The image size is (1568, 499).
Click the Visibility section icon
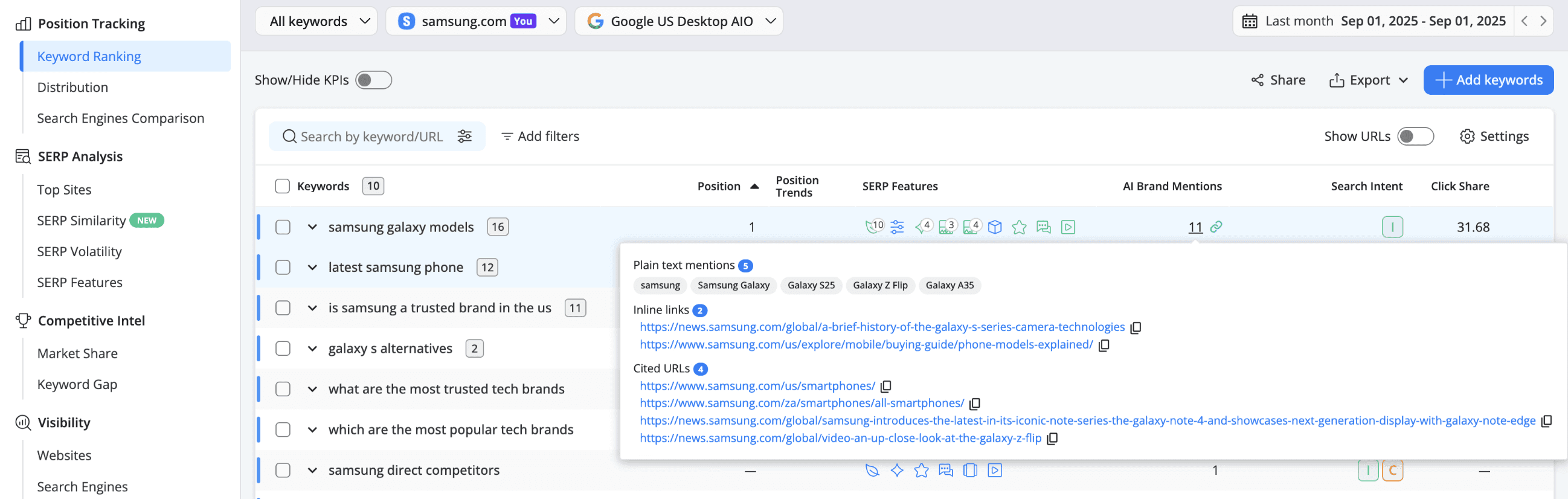[x=23, y=422]
